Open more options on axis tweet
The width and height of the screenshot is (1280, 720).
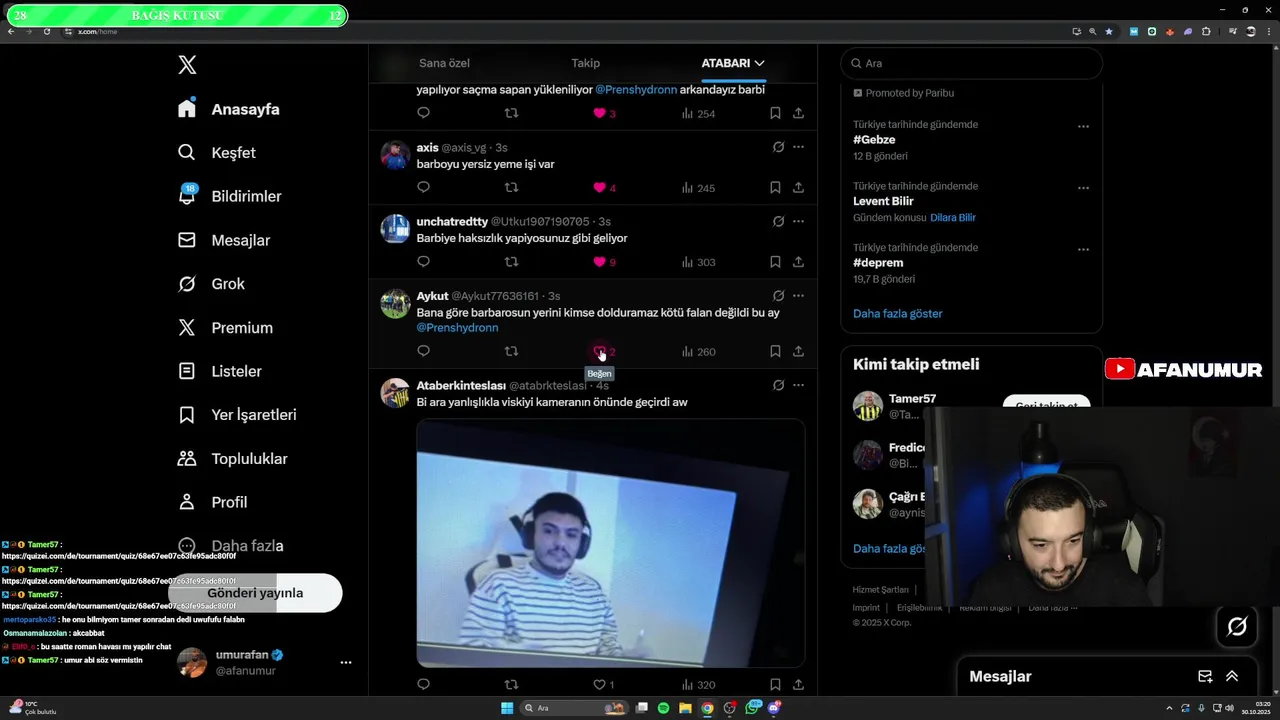[798, 147]
